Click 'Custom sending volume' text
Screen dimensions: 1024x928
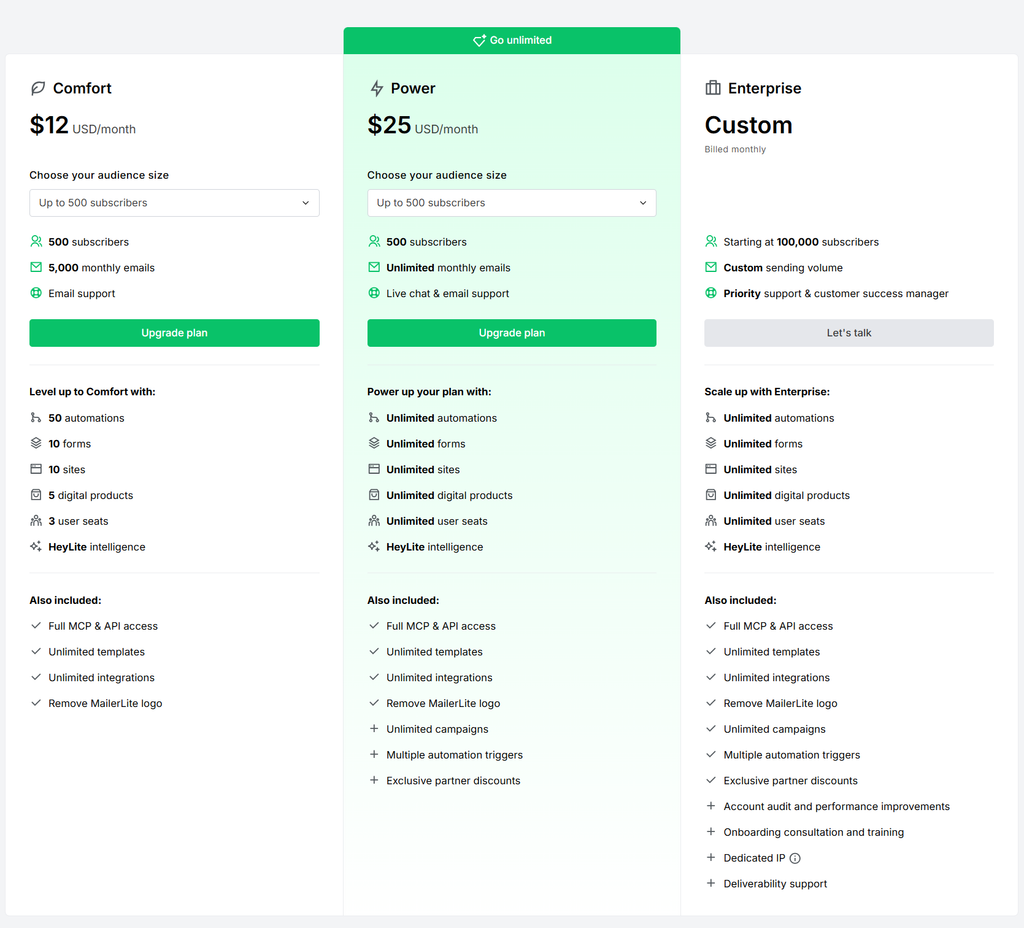[783, 268]
